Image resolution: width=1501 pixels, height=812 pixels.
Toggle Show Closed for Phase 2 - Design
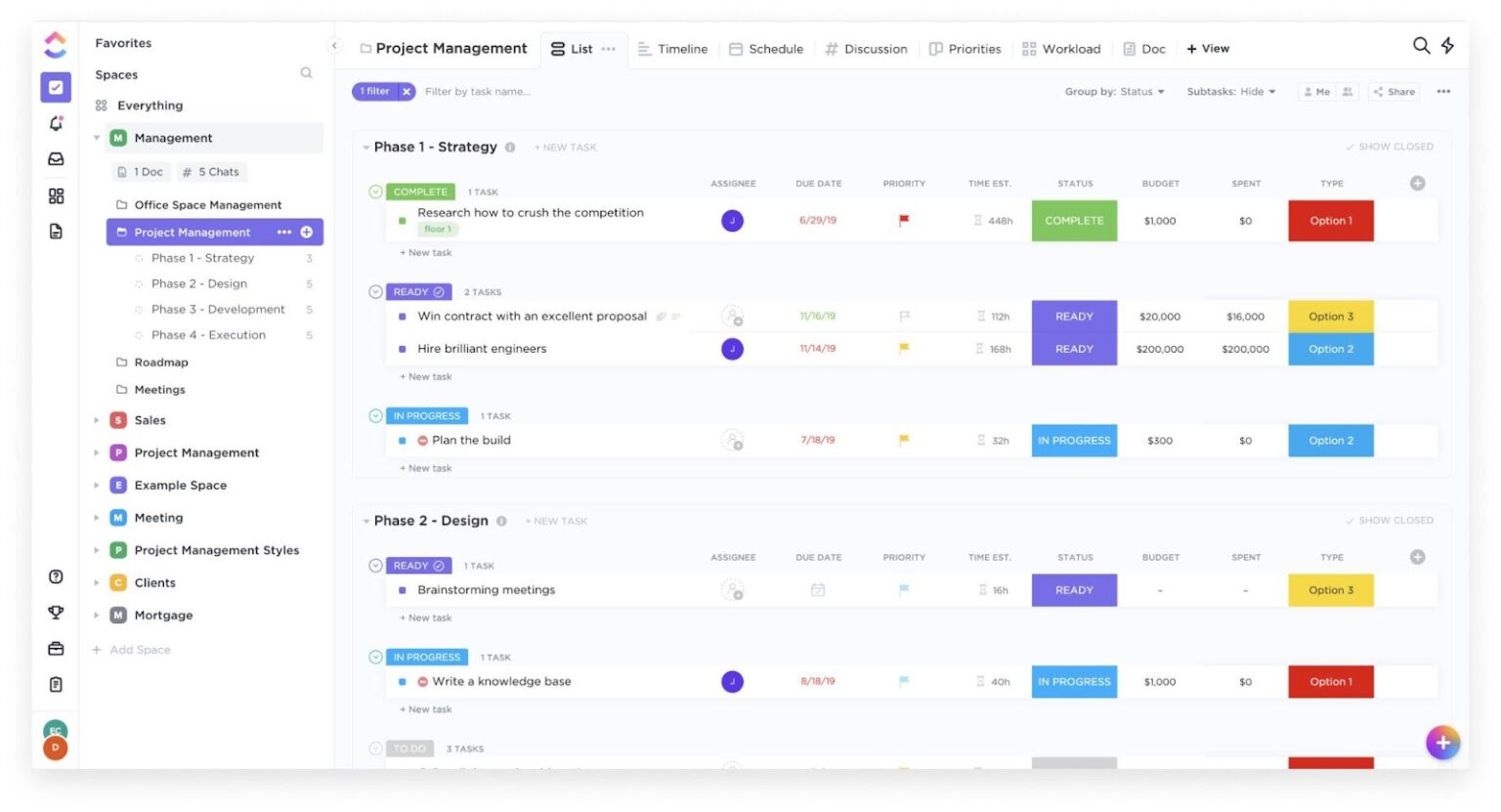(1389, 520)
